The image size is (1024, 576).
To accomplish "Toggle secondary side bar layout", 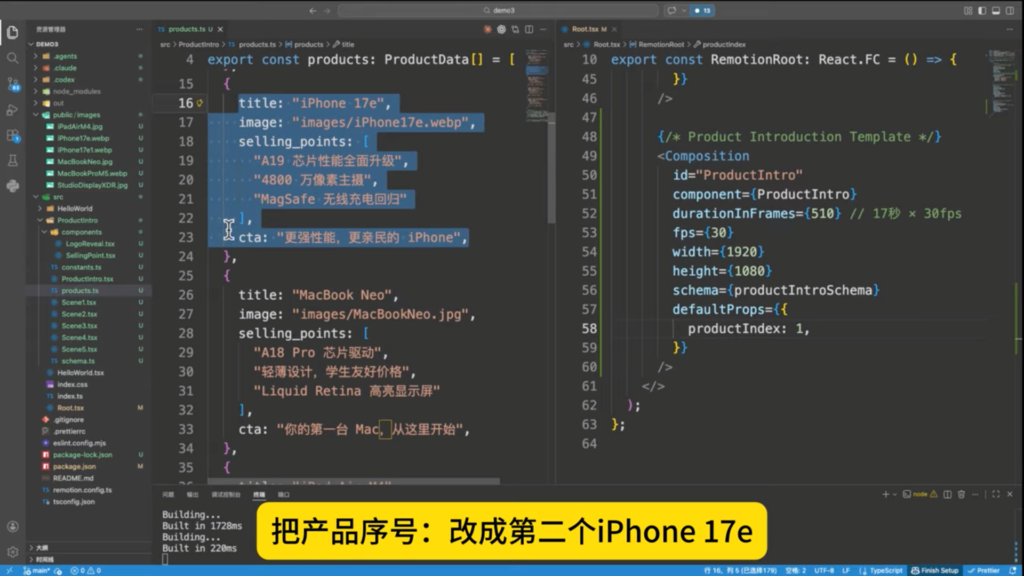I will coord(1010,10).
